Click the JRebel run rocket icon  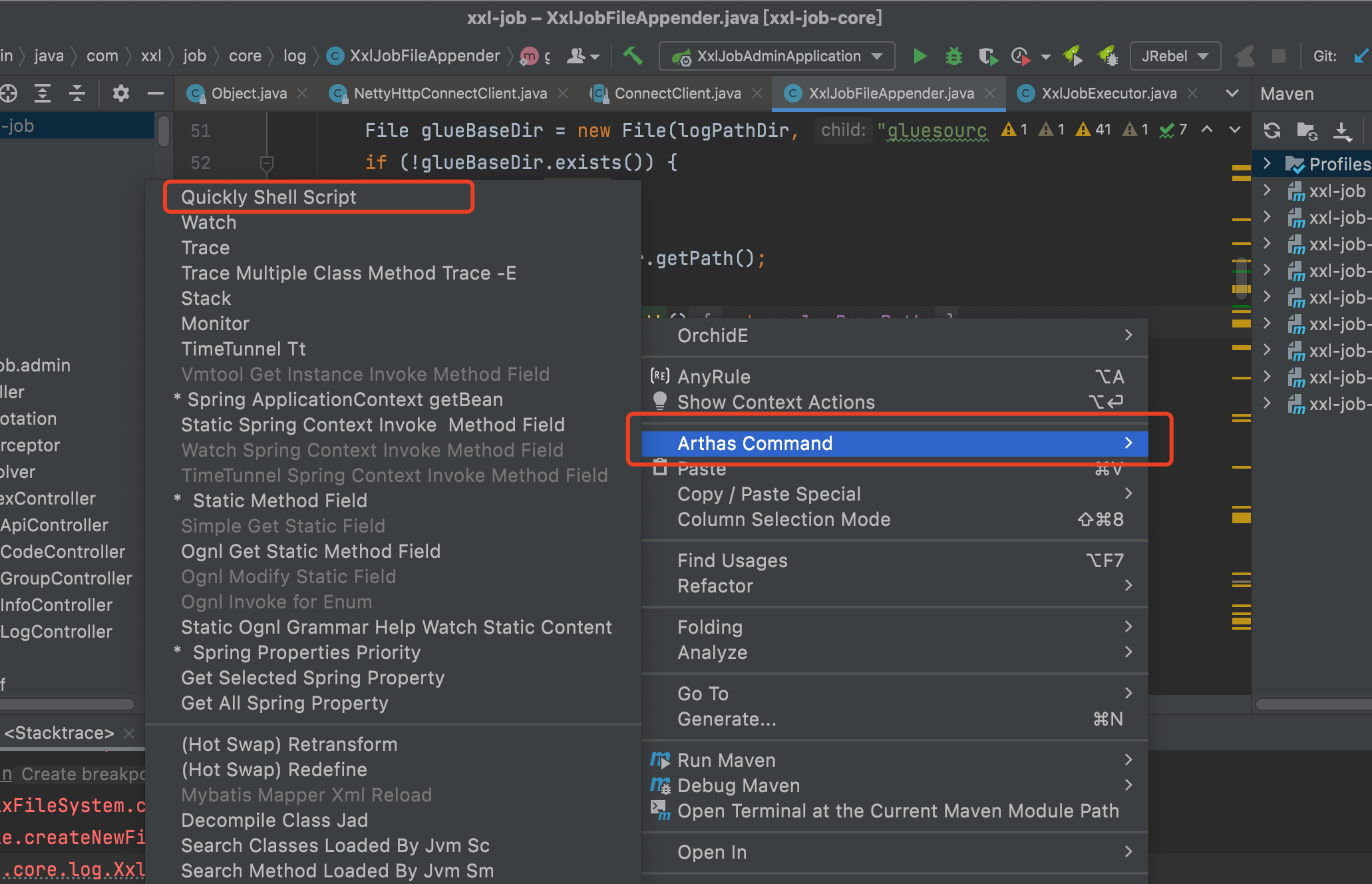[x=1073, y=56]
